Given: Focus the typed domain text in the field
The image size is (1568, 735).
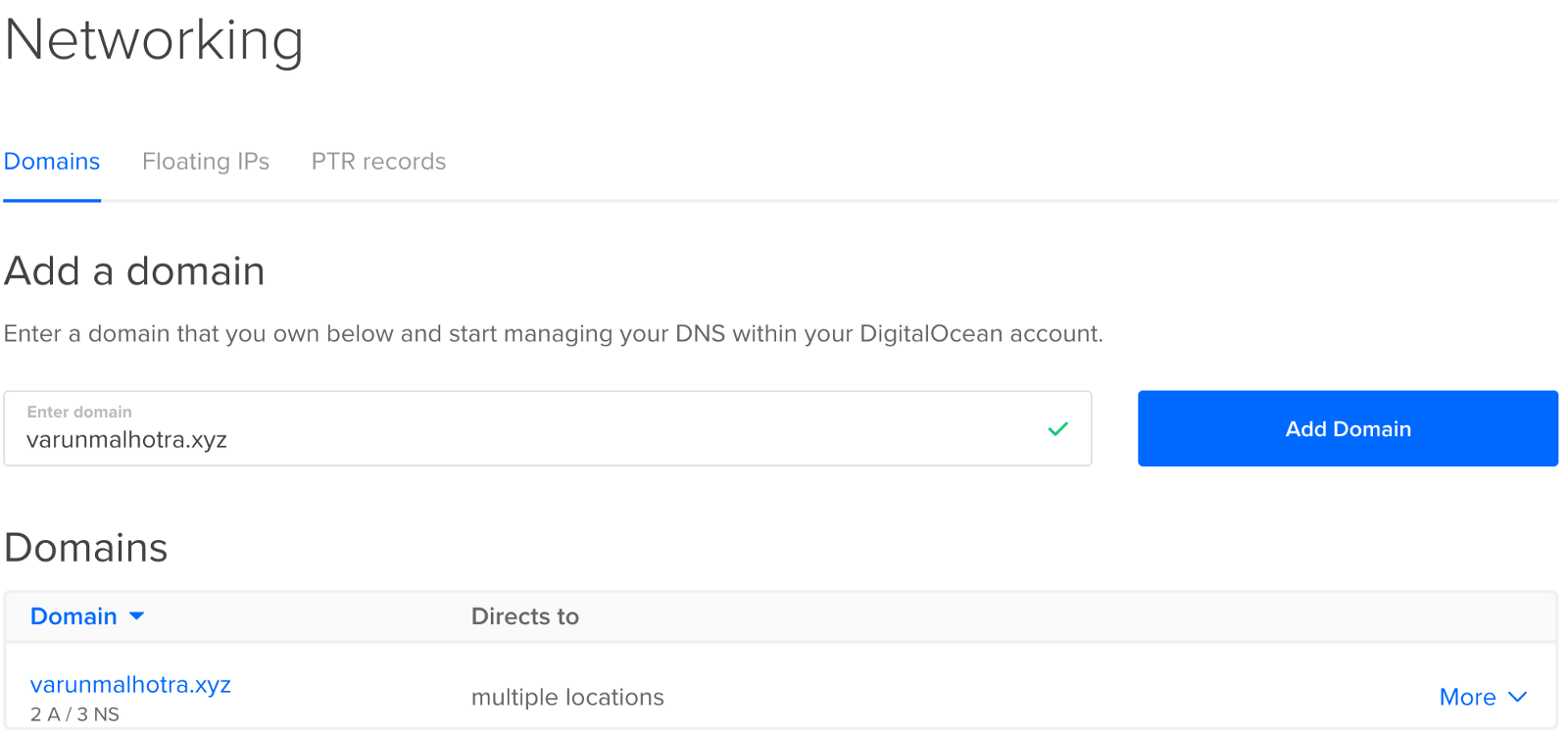Looking at the screenshot, I should tap(127, 440).
